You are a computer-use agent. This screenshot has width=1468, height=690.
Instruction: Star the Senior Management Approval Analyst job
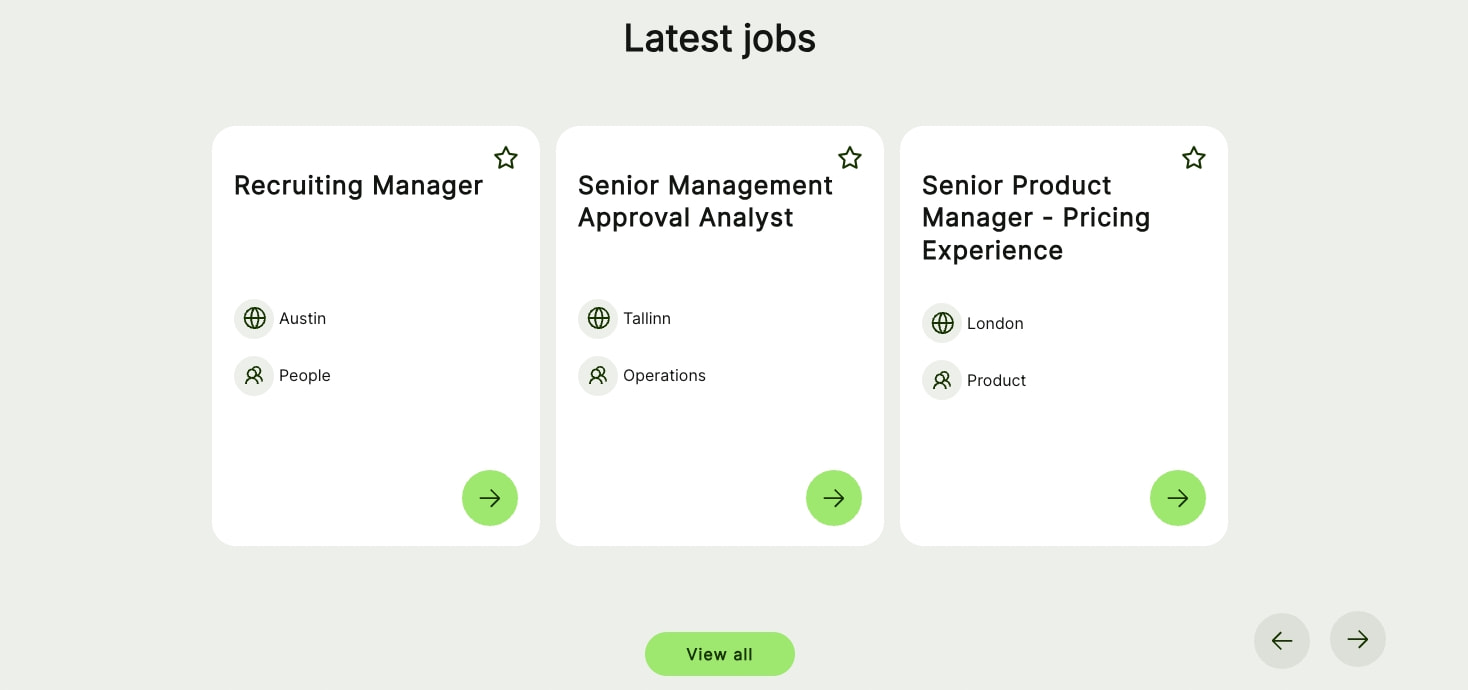tap(850, 158)
